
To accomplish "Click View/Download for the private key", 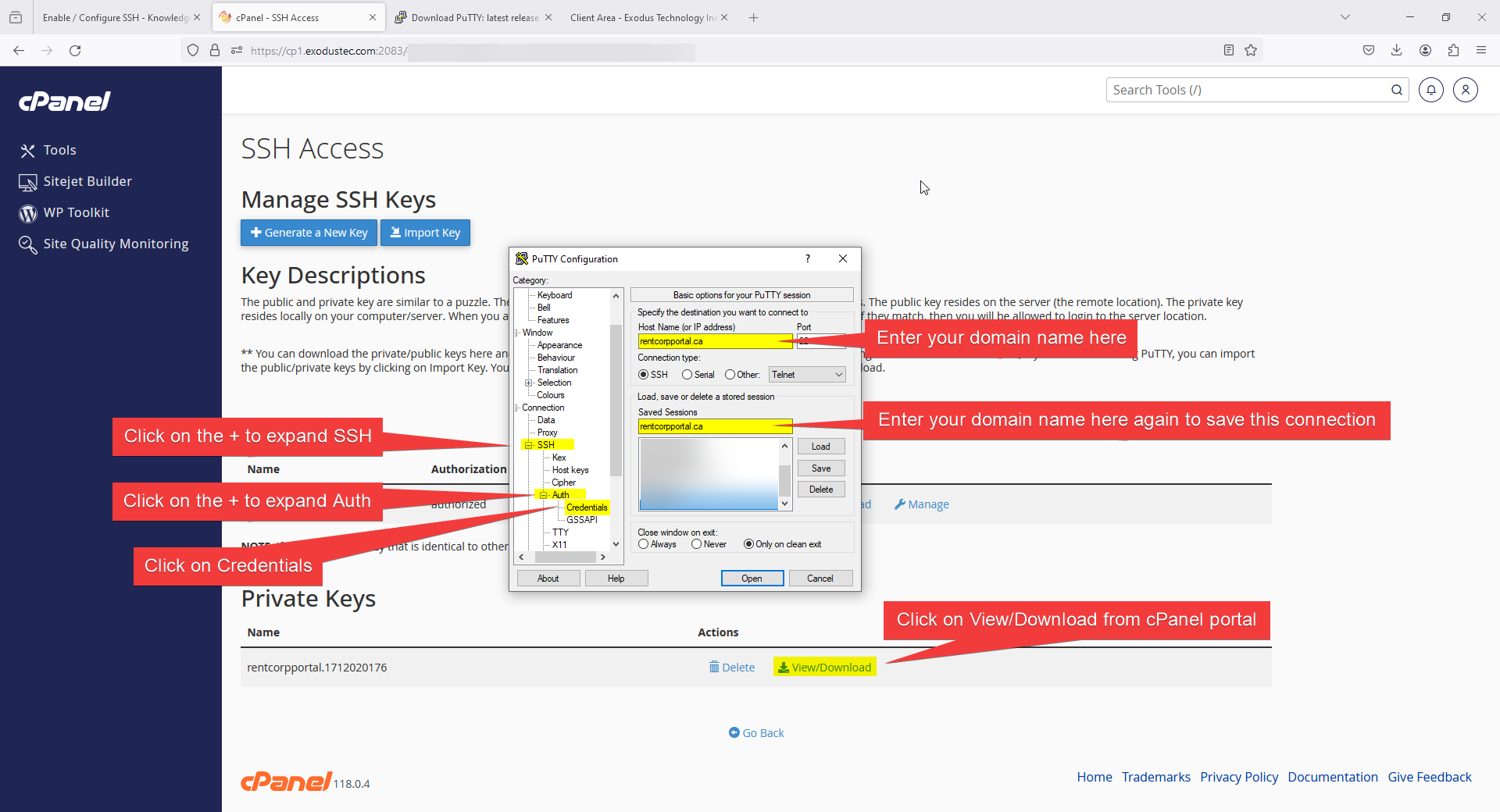I will click(824, 667).
